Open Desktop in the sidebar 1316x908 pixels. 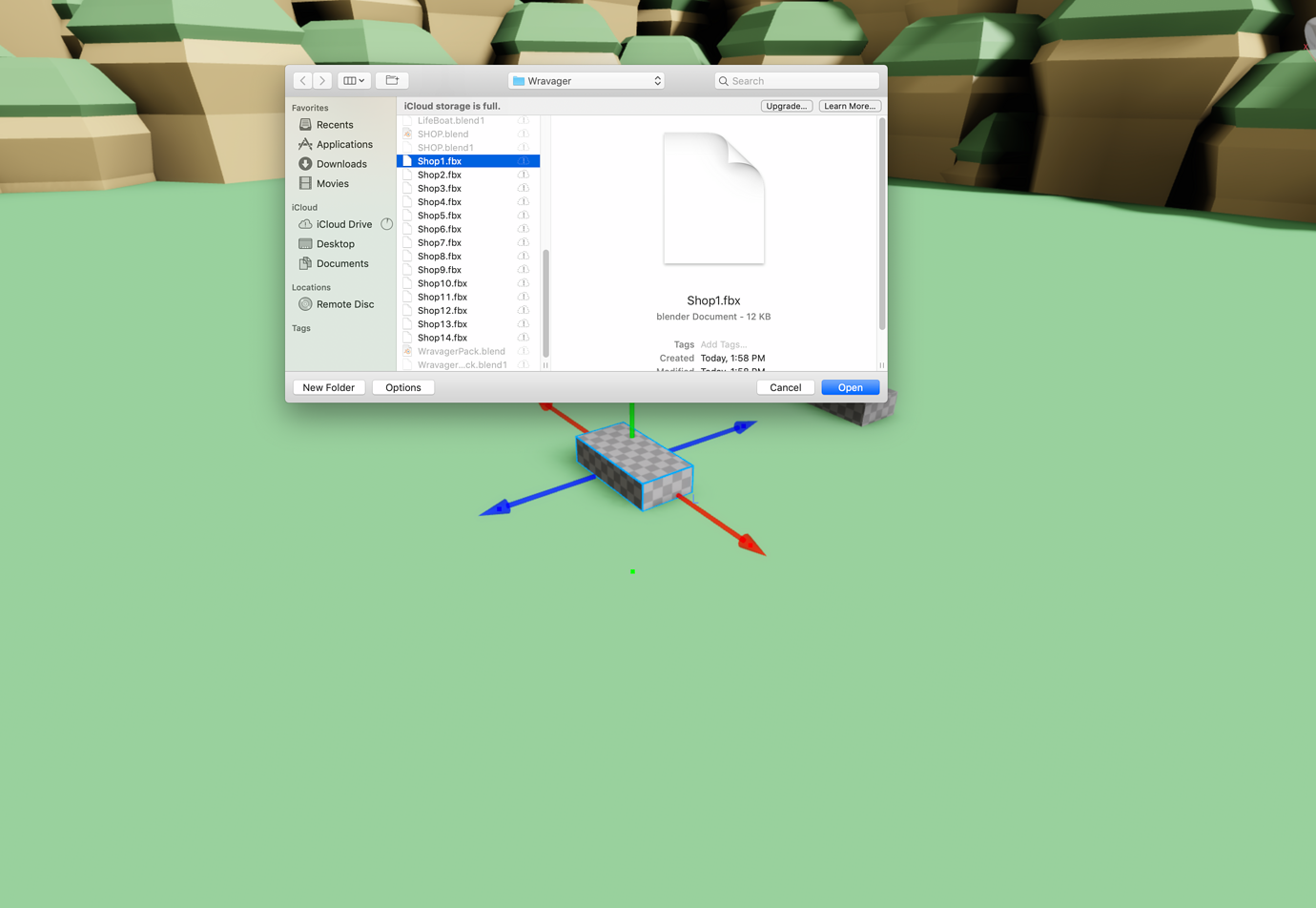[336, 244]
